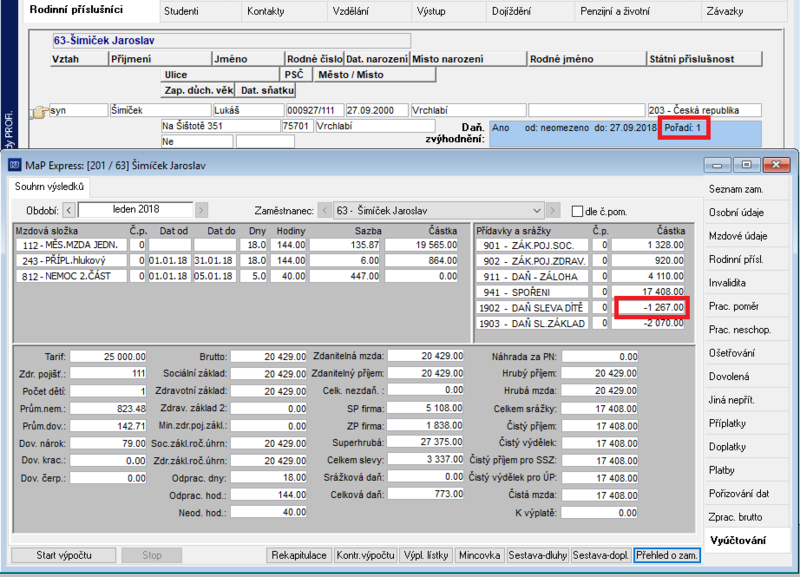The height and width of the screenshot is (577, 800).
Task: Open Přehled o zam. button
Action: click(x=667, y=555)
